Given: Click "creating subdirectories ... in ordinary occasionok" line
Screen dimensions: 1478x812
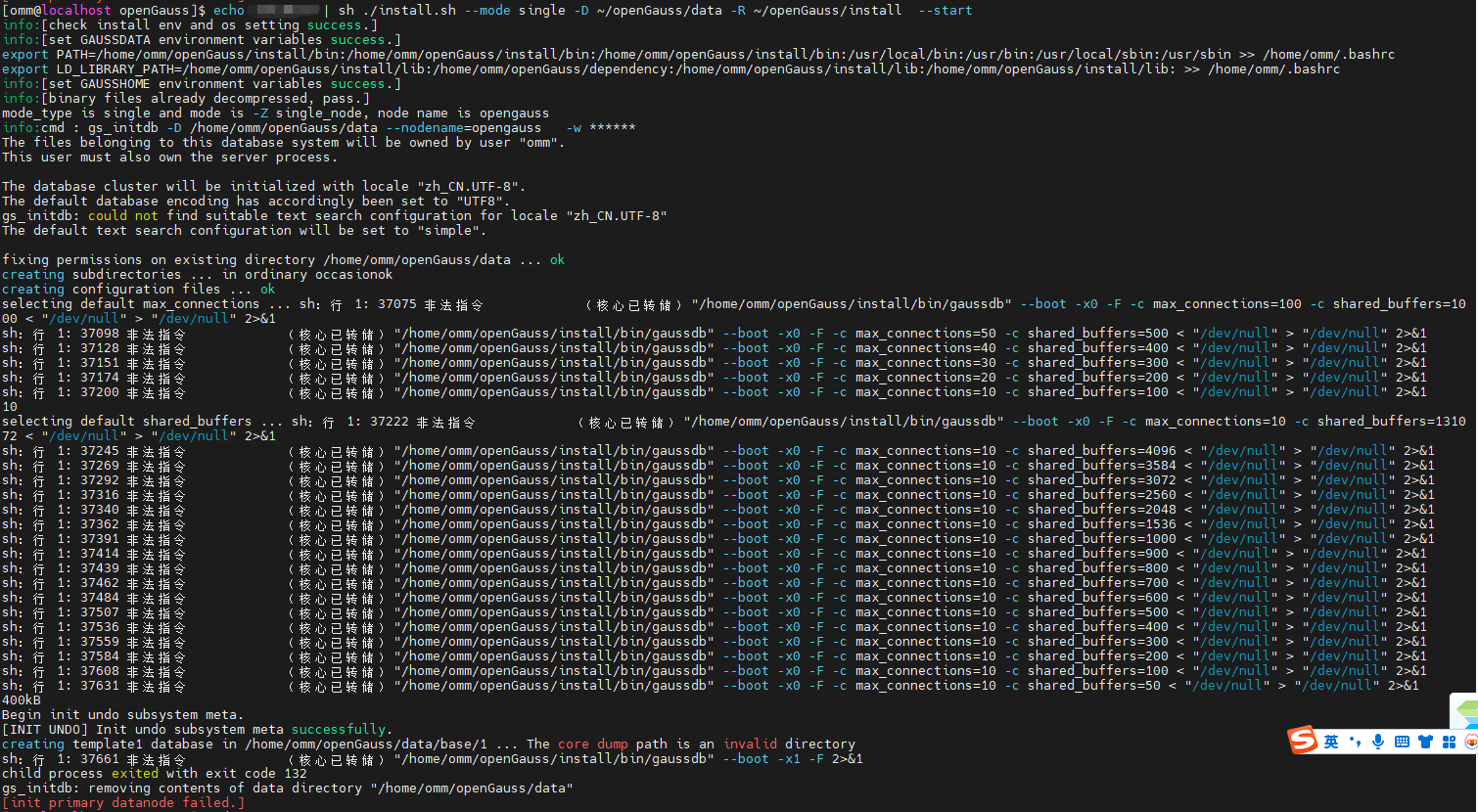Looking at the screenshot, I should 198,274.
